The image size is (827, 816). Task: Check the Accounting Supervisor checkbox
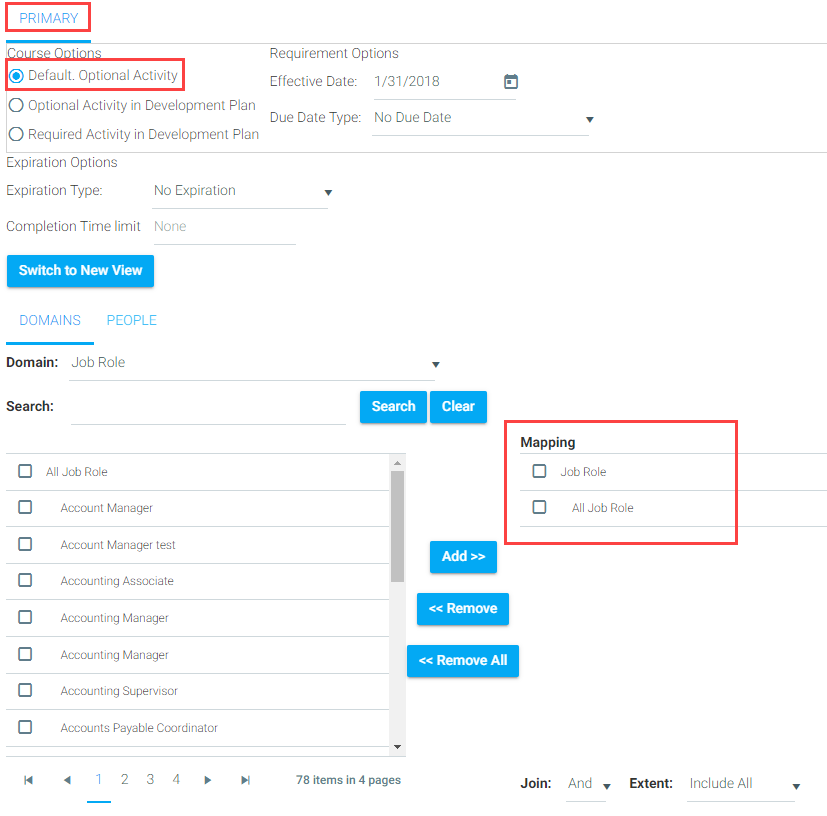(25, 690)
